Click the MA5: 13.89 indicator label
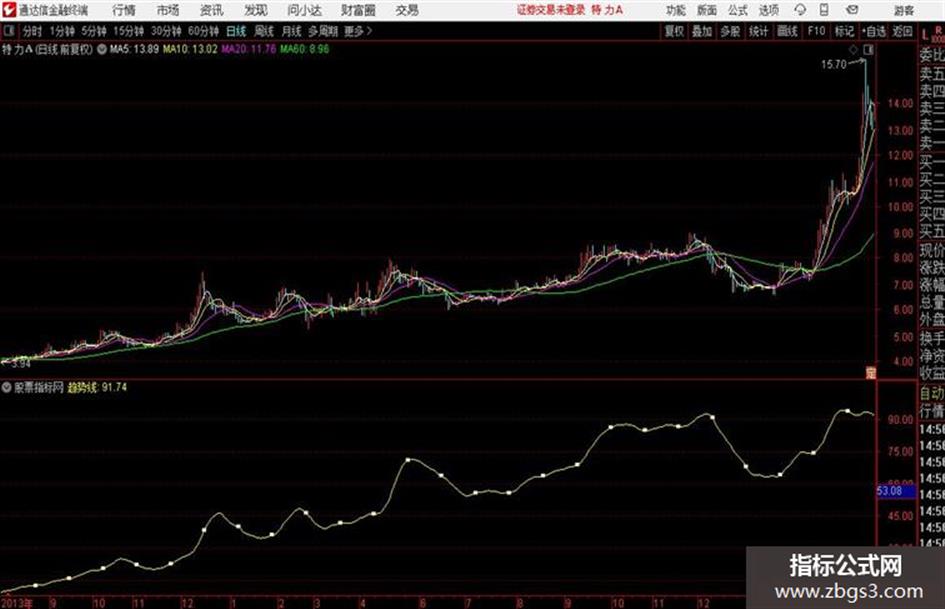Viewport: 945px width, 609px height. click(134, 49)
